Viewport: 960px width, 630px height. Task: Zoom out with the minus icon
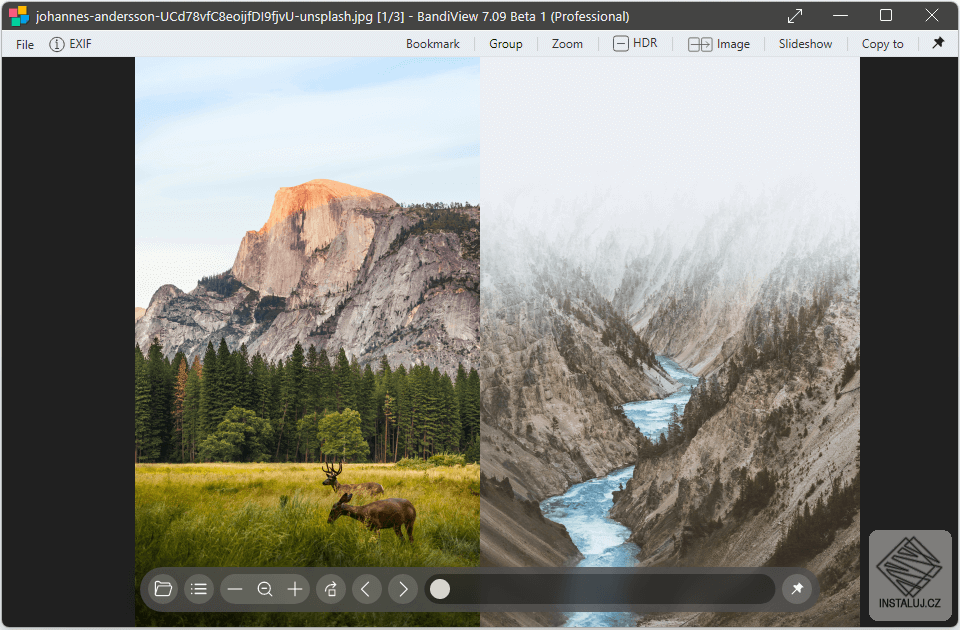[x=235, y=589]
